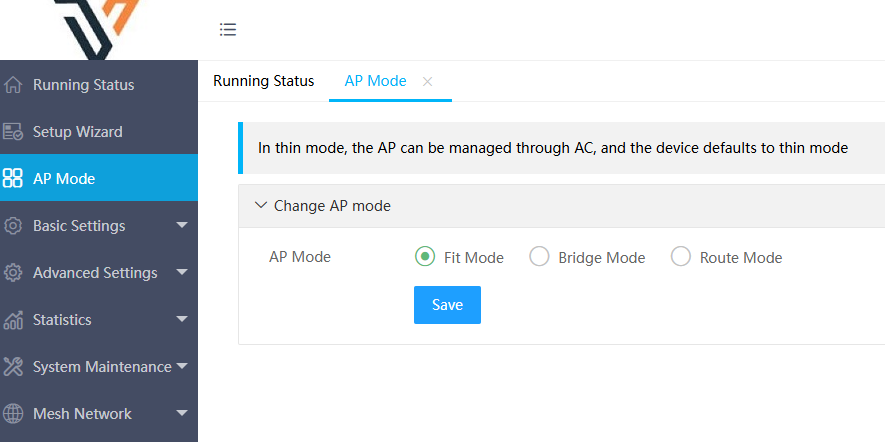Click the AP Mode grid icon

pyautogui.click(x=13, y=179)
